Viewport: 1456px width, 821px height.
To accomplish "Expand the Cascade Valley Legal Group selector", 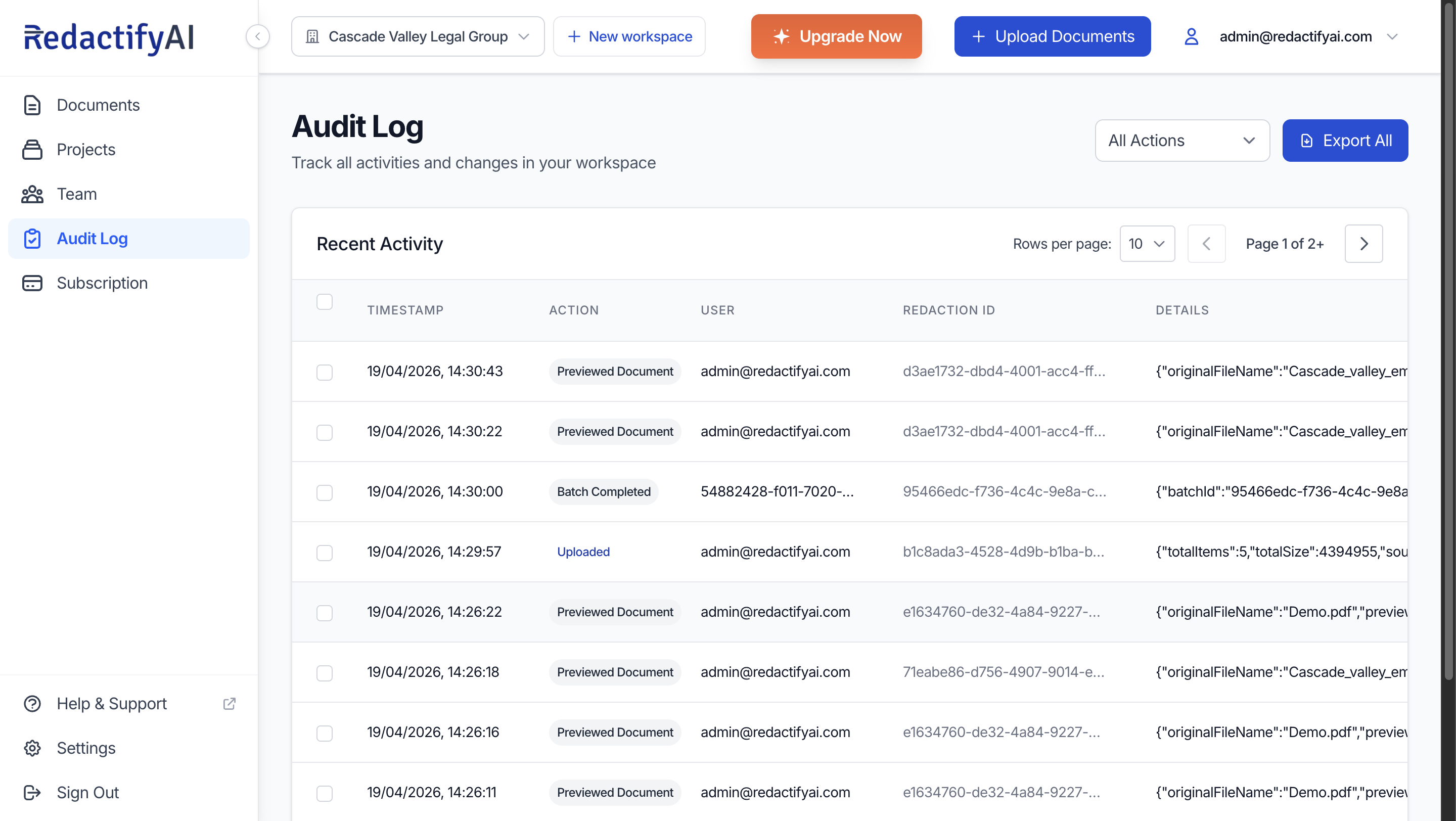I will 418,37.
